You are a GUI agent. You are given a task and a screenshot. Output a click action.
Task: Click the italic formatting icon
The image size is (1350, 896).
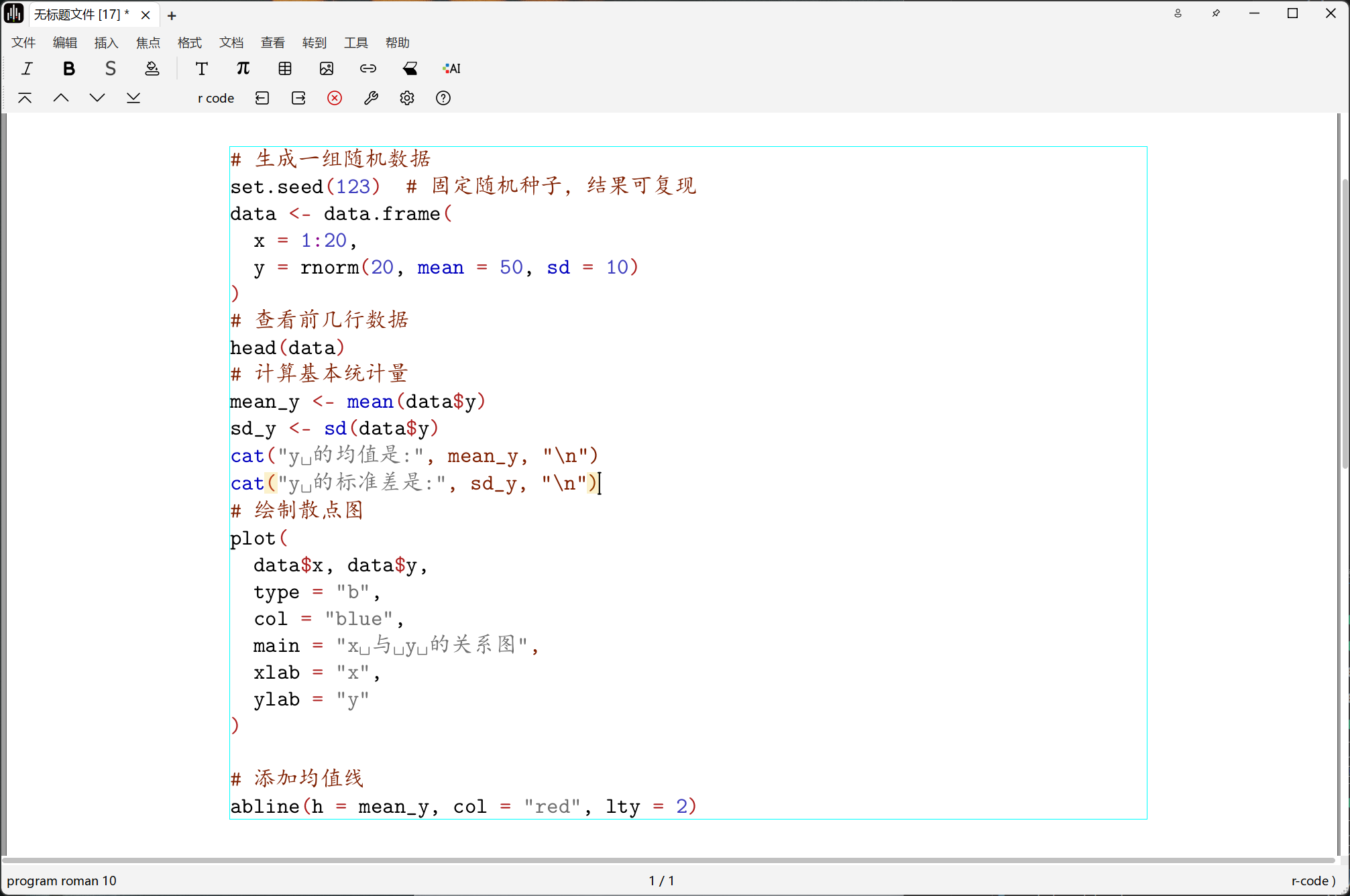27,68
